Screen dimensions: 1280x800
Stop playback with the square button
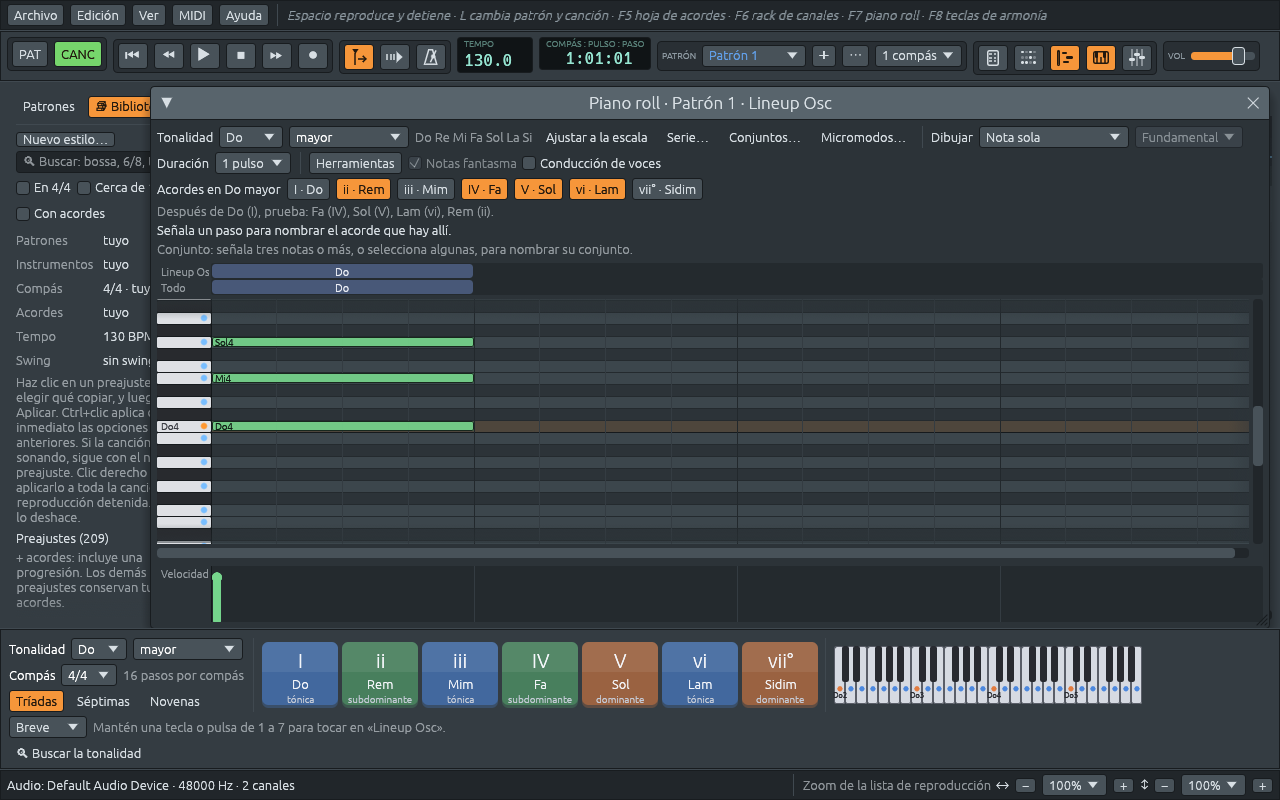pyautogui.click(x=241, y=55)
